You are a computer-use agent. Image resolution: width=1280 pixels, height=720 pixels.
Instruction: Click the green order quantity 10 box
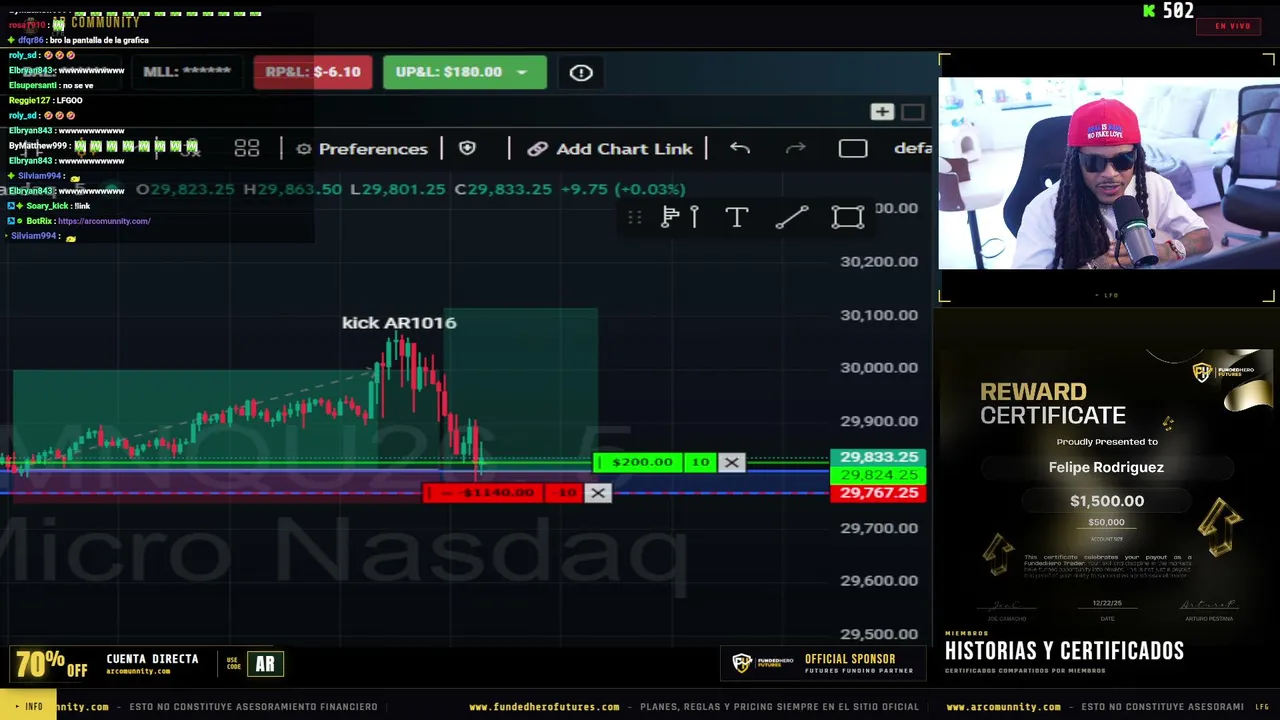701,462
